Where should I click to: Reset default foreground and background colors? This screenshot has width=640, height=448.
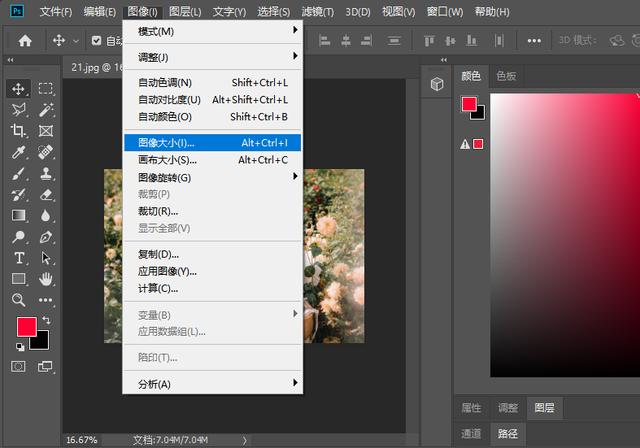[20, 347]
